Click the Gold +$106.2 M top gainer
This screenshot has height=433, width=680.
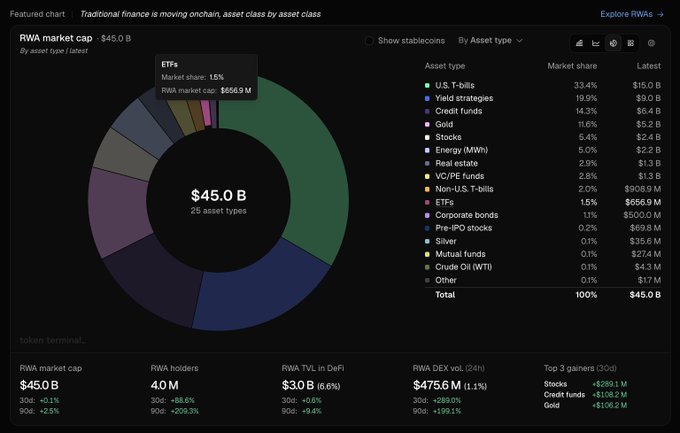tap(585, 406)
